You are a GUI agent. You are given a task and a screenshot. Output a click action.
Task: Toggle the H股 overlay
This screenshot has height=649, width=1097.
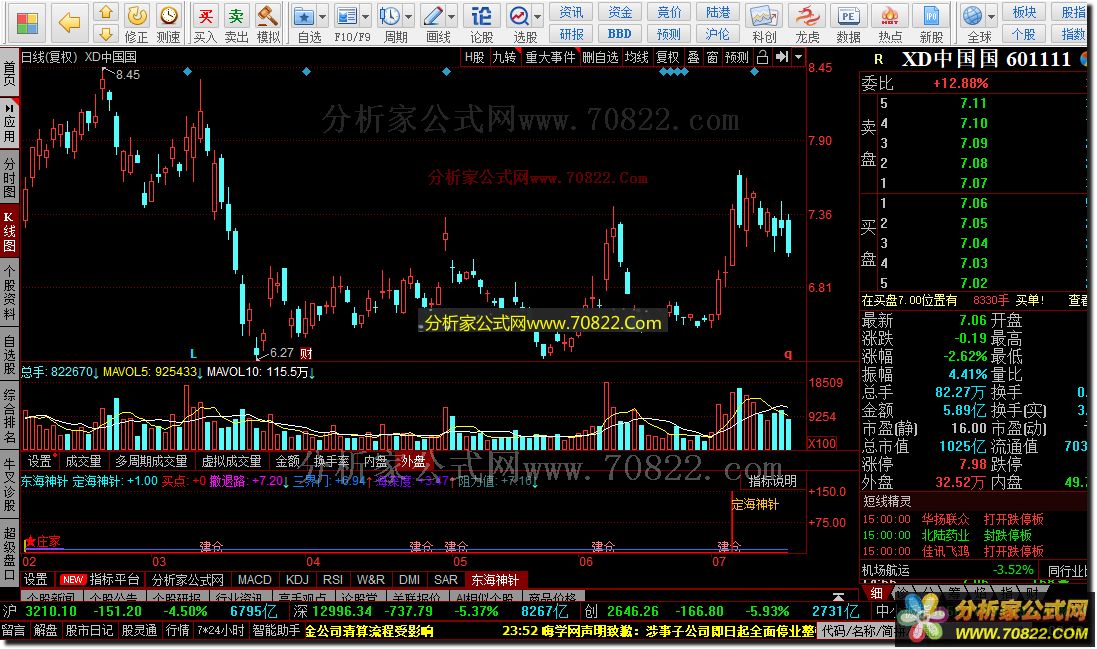tap(474, 57)
